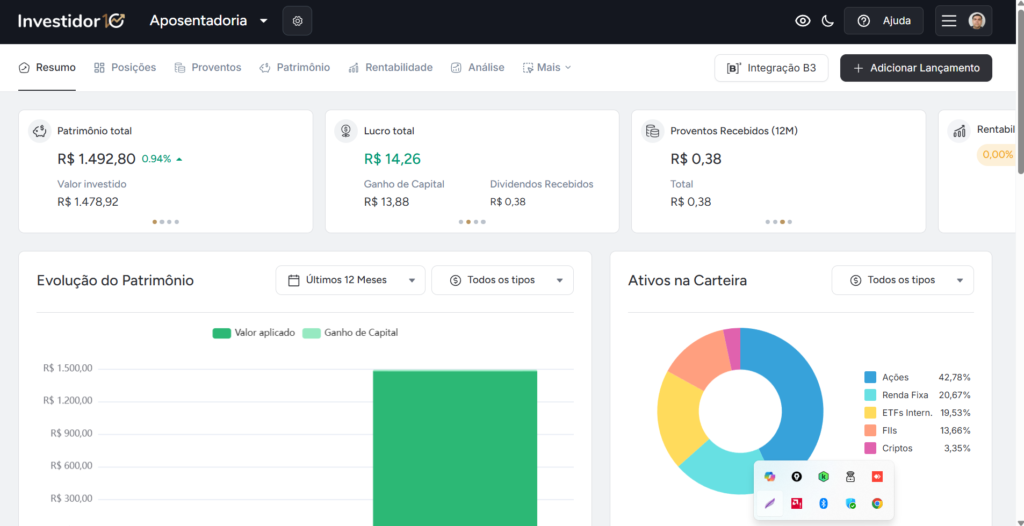This screenshot has height=526, width=1024.
Task: Click the calendar icon in period selector
Action: click(294, 280)
